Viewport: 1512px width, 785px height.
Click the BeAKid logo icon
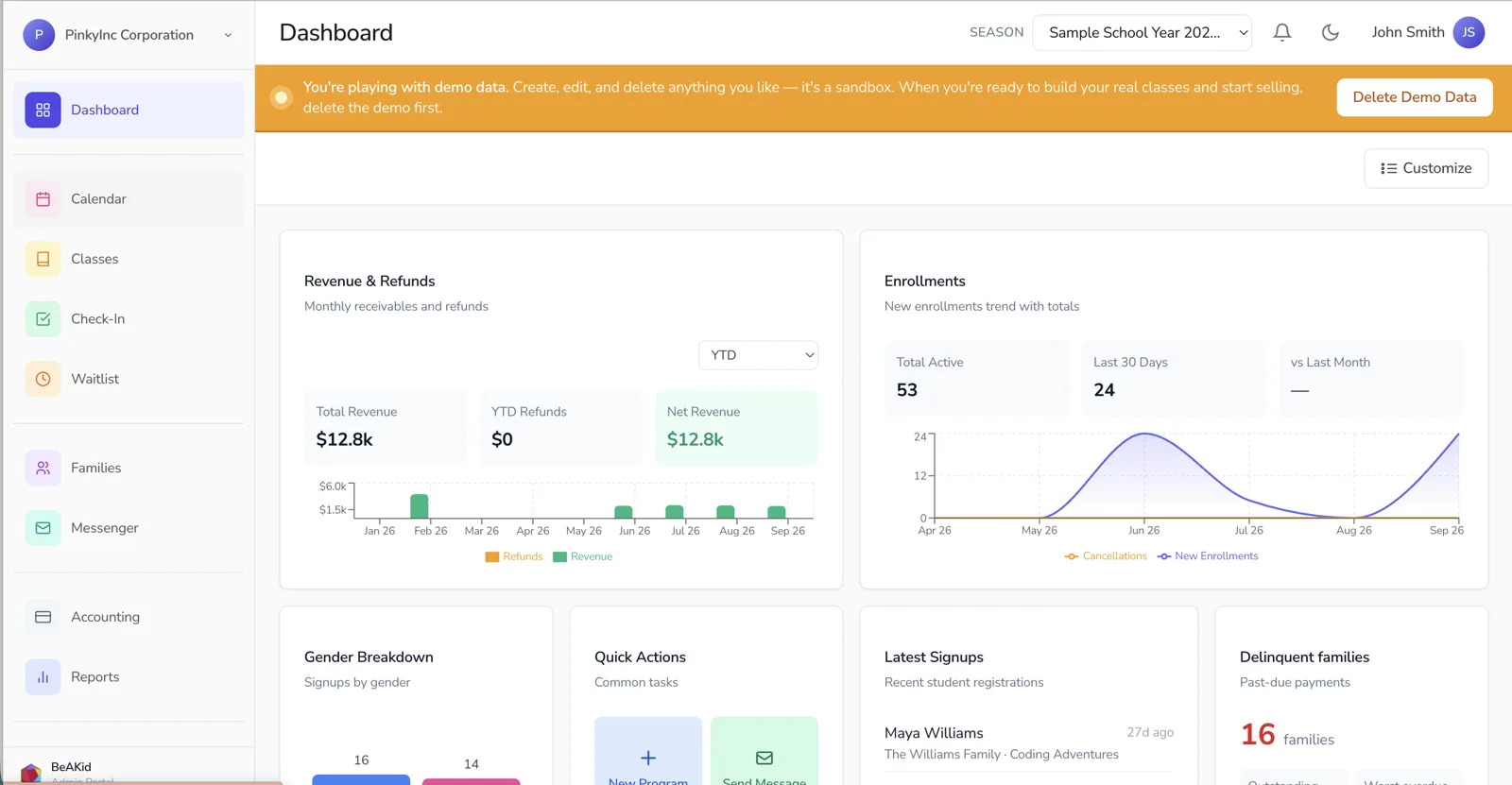[x=30, y=774]
